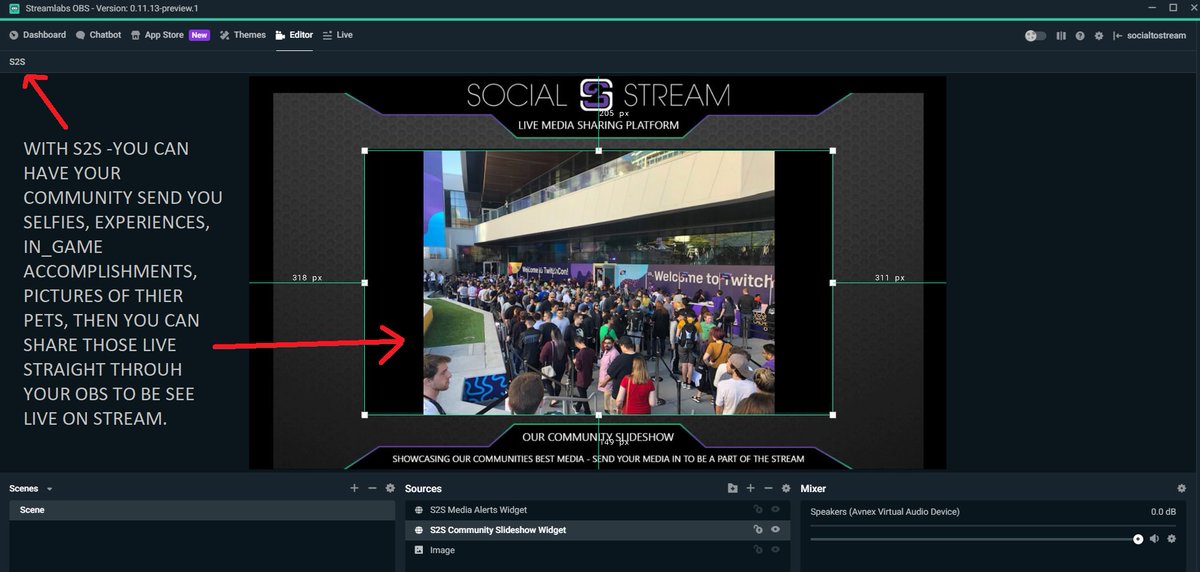Toggle night/day theme switch
The width and height of the screenshot is (1200, 572).
1036,36
